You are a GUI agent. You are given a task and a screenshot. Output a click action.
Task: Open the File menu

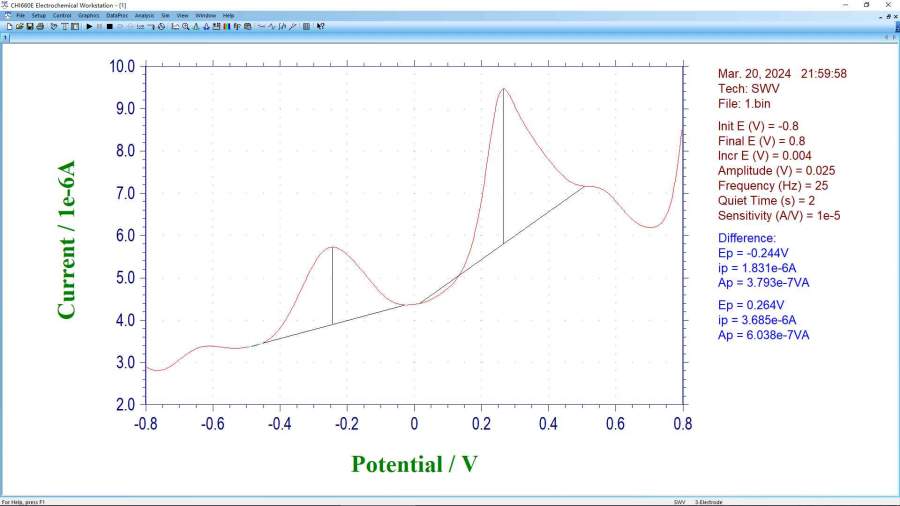tap(20, 16)
